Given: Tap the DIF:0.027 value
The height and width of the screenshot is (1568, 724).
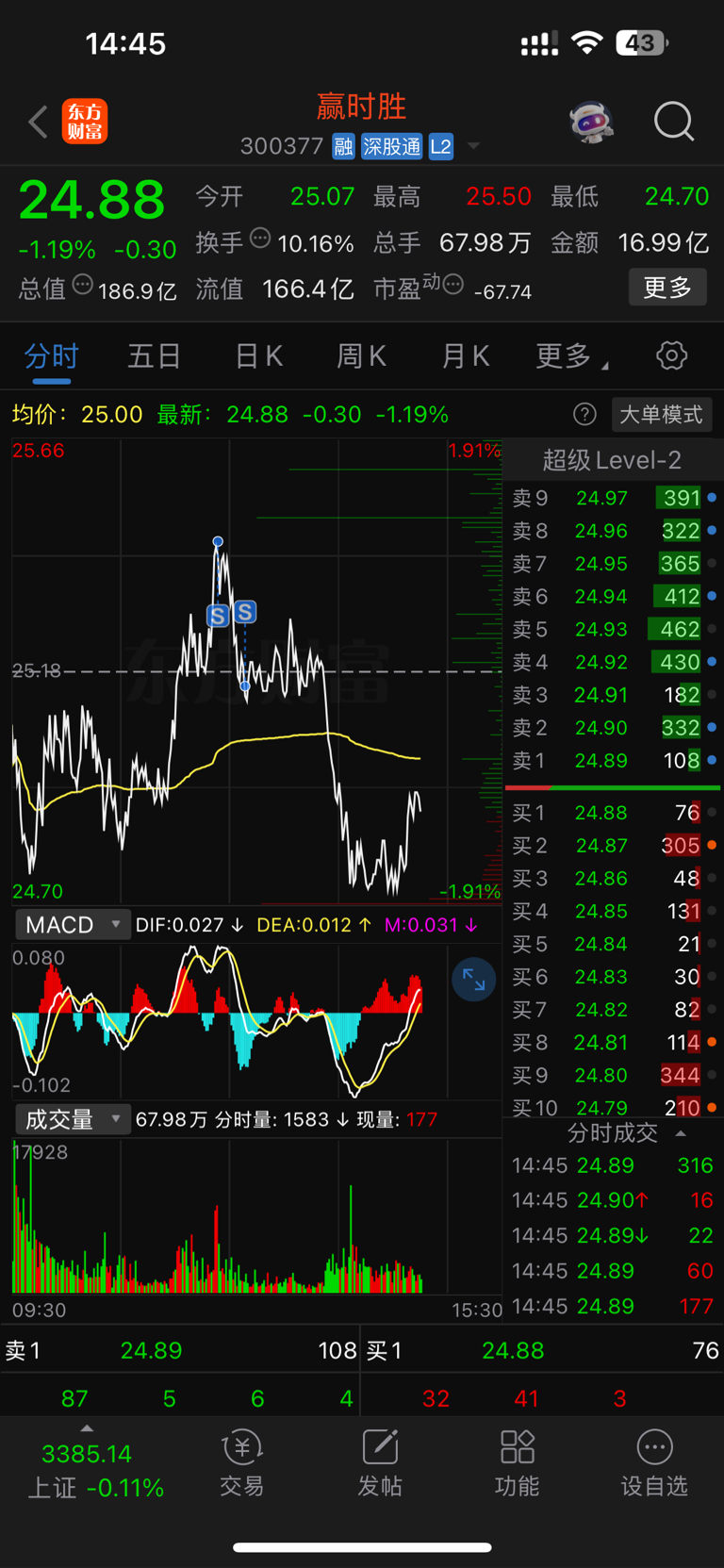Looking at the screenshot, I should [180, 925].
